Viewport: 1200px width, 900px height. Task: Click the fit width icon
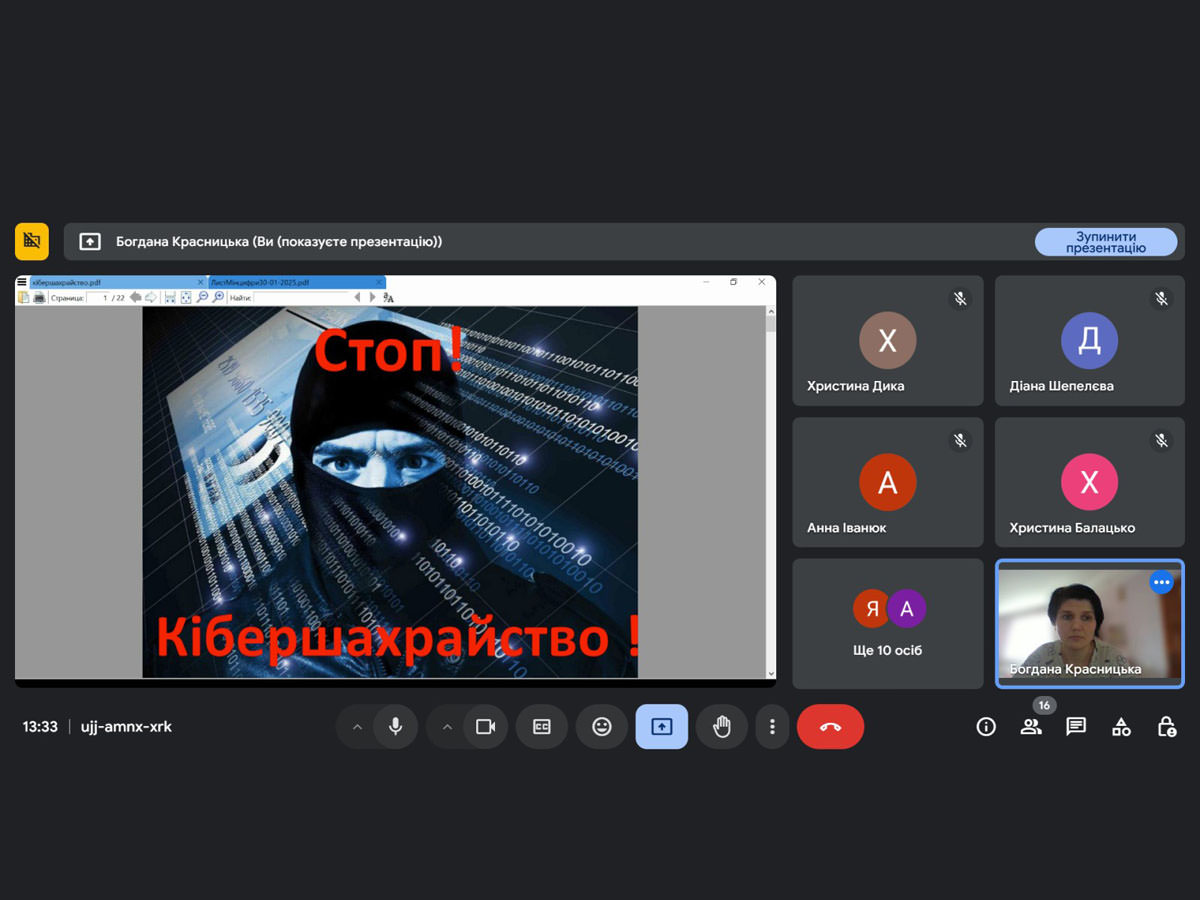click(x=170, y=297)
